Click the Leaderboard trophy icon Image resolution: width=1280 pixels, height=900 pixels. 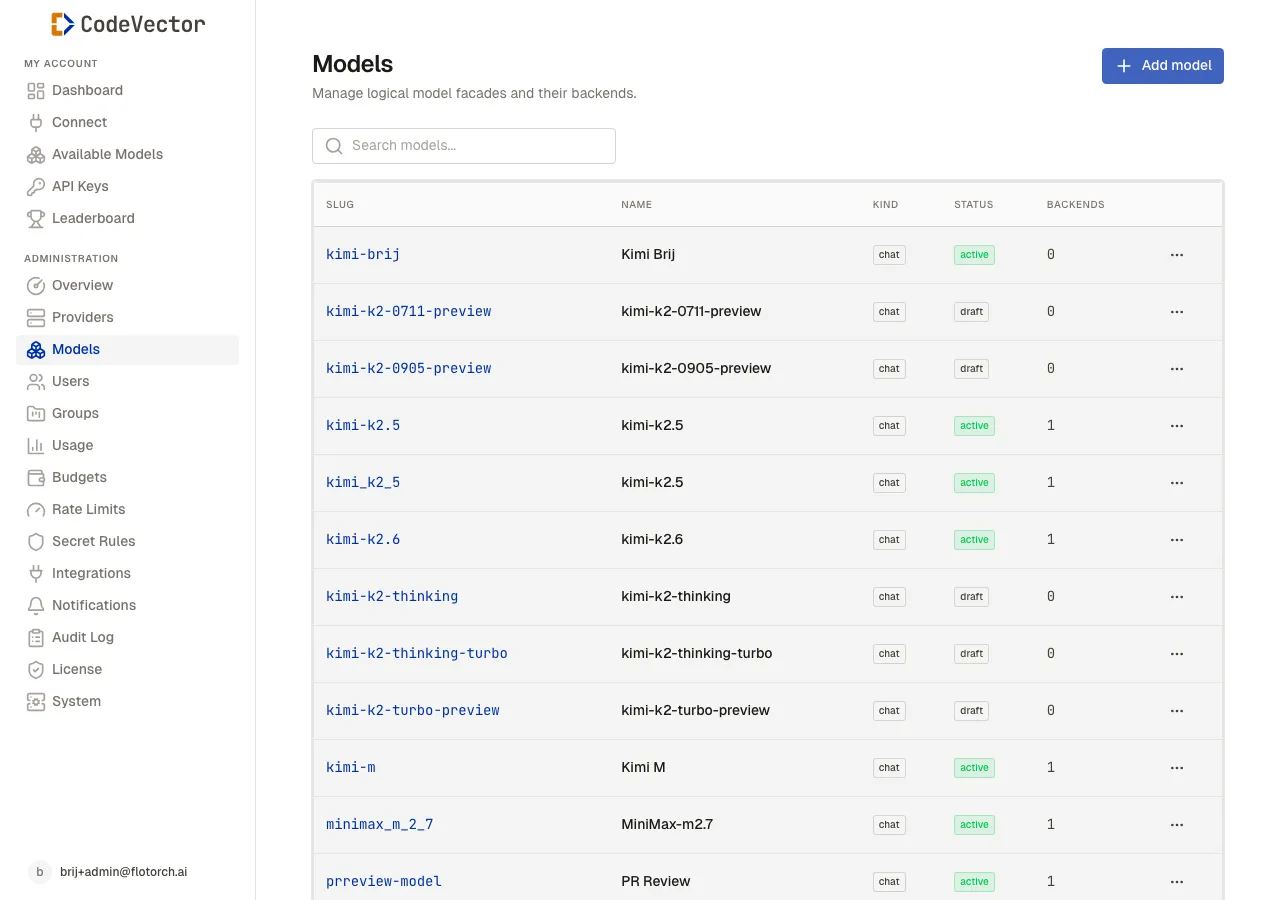coord(36,218)
